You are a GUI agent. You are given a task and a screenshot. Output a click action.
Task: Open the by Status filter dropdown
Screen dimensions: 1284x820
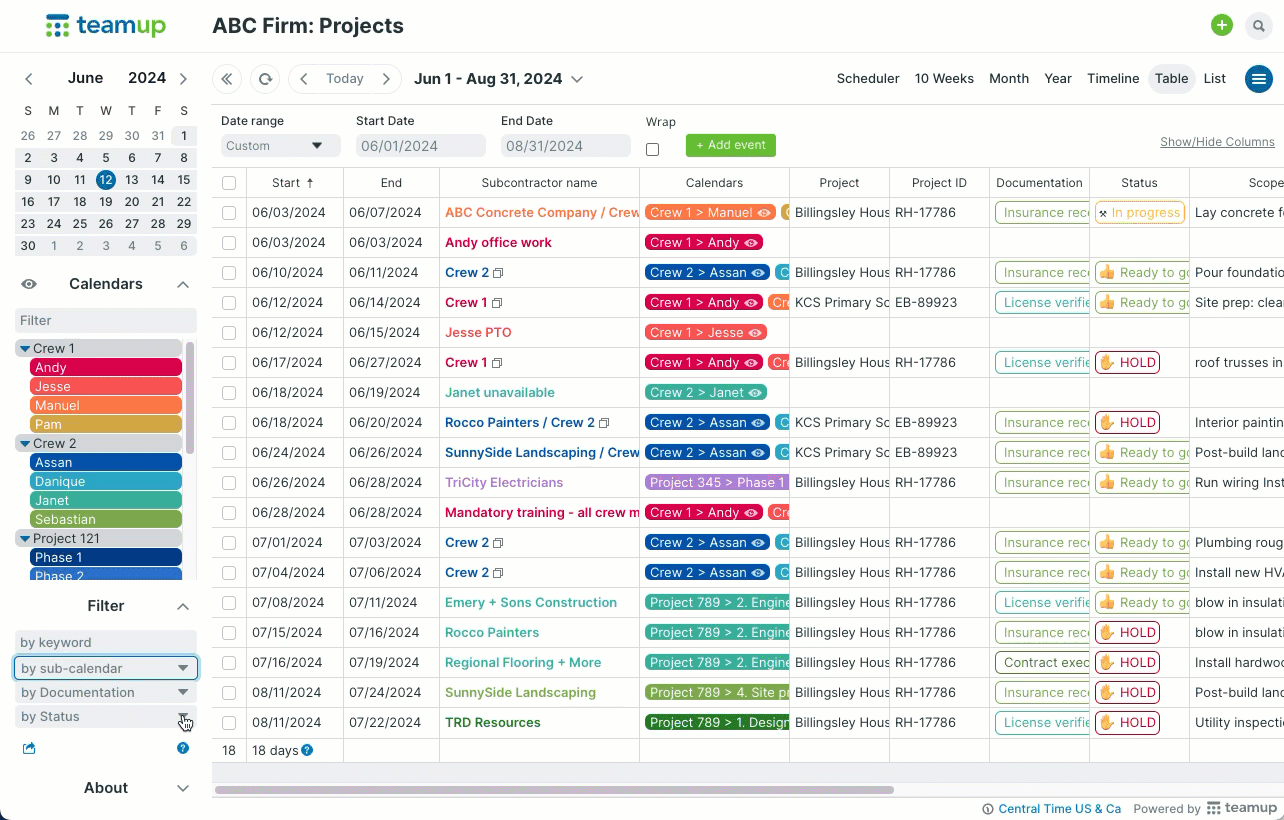pyautogui.click(x=106, y=716)
